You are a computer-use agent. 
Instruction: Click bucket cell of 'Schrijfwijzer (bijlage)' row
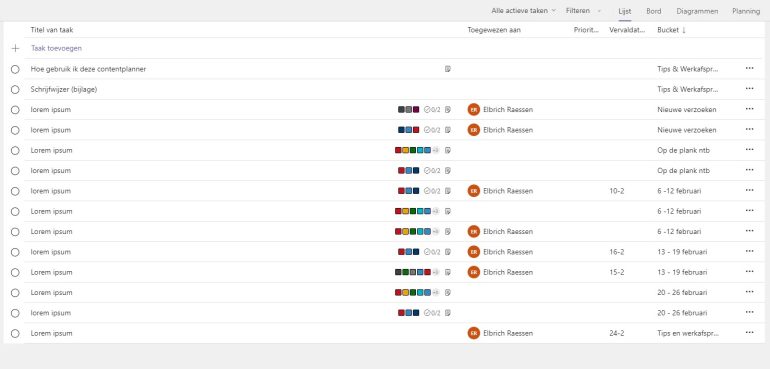pyautogui.click(x=688, y=89)
